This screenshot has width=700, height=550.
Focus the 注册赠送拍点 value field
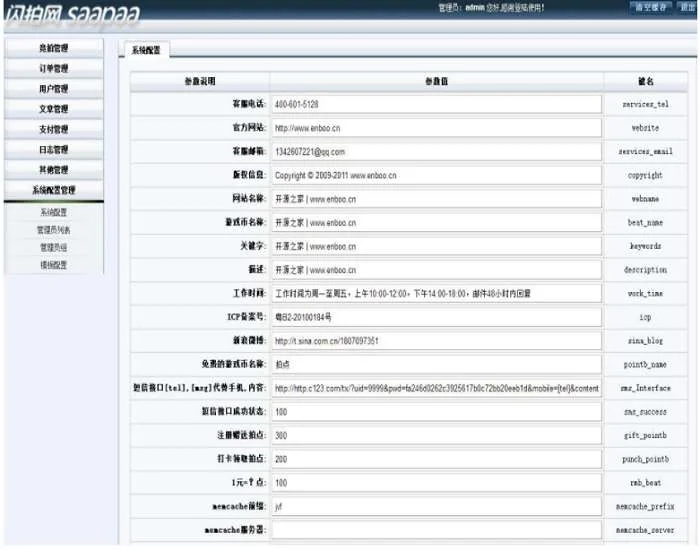tap(436, 435)
